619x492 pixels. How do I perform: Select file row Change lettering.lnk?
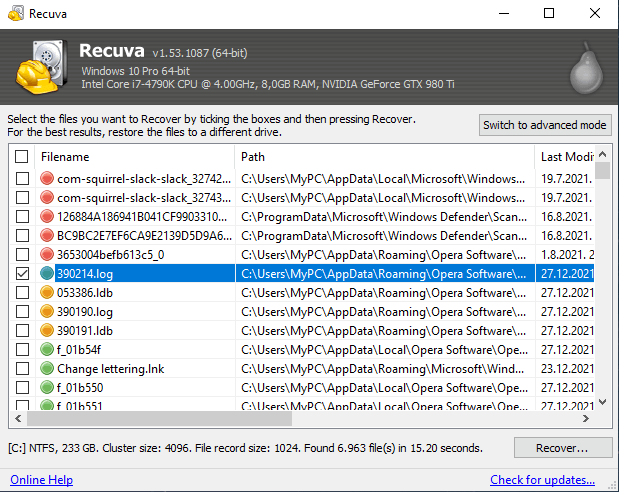(x=302, y=368)
